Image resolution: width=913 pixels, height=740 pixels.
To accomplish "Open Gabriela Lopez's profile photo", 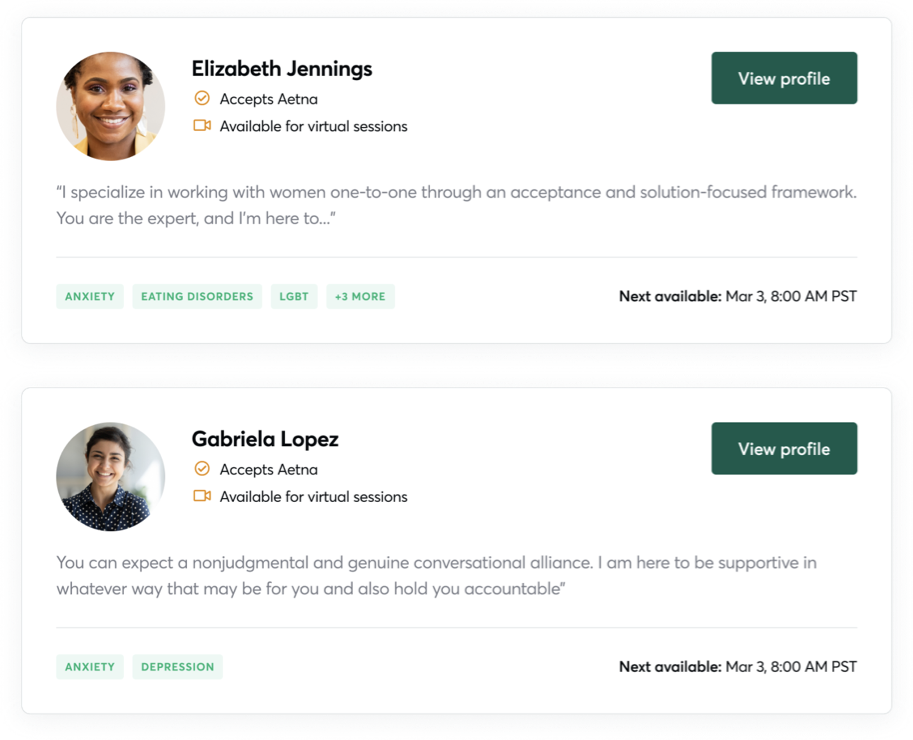I will point(111,477).
